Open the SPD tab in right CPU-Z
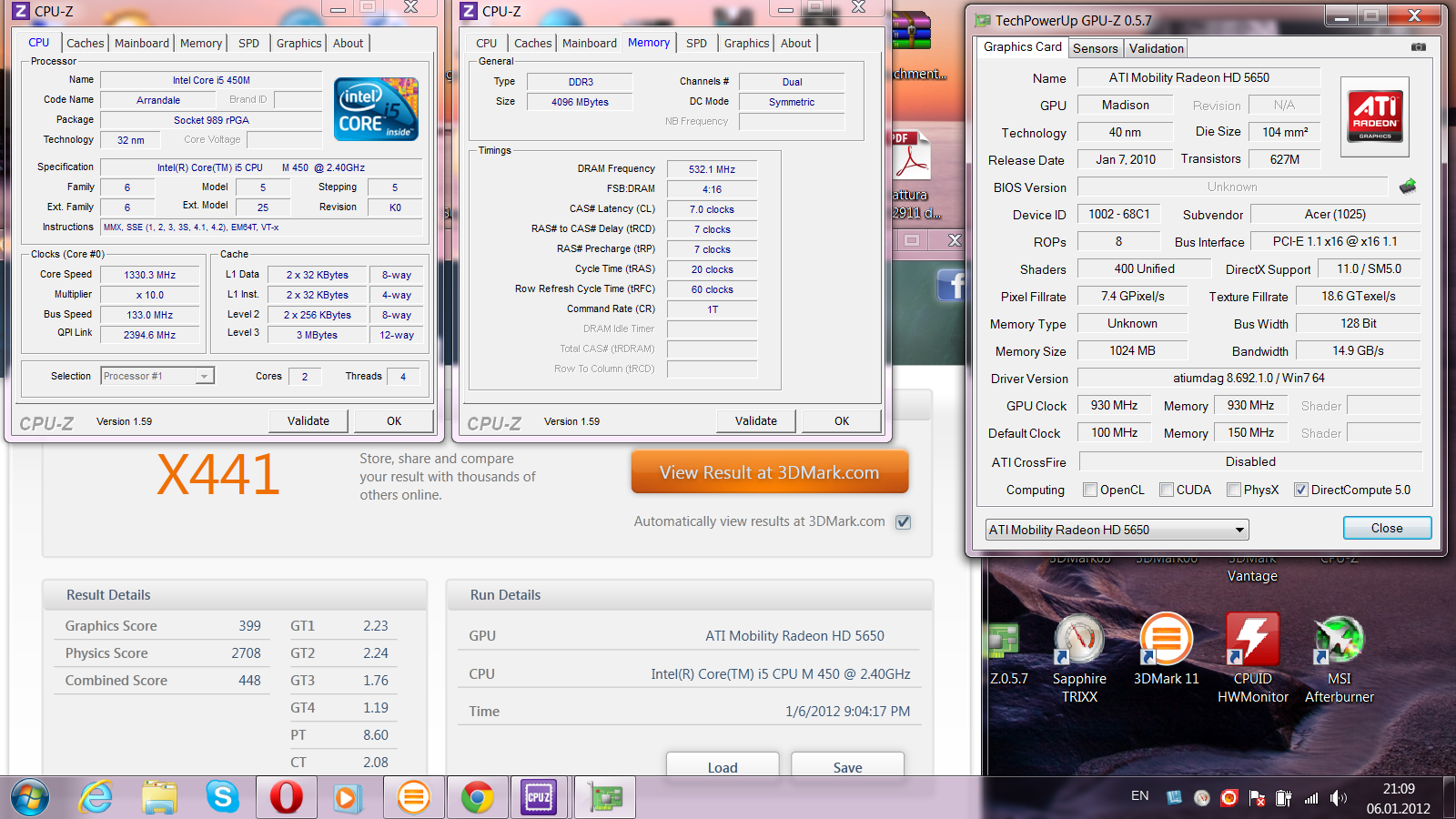1456x819 pixels. click(696, 43)
